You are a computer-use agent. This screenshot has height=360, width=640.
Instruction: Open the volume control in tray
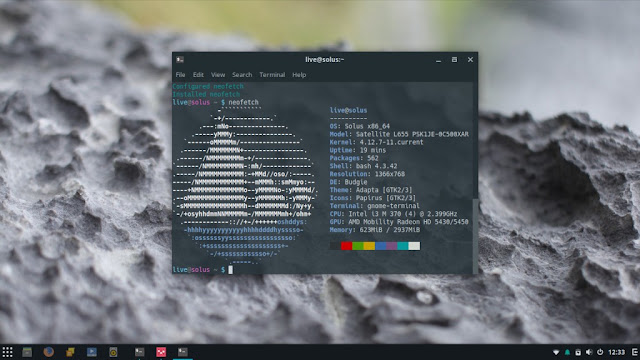589,352
